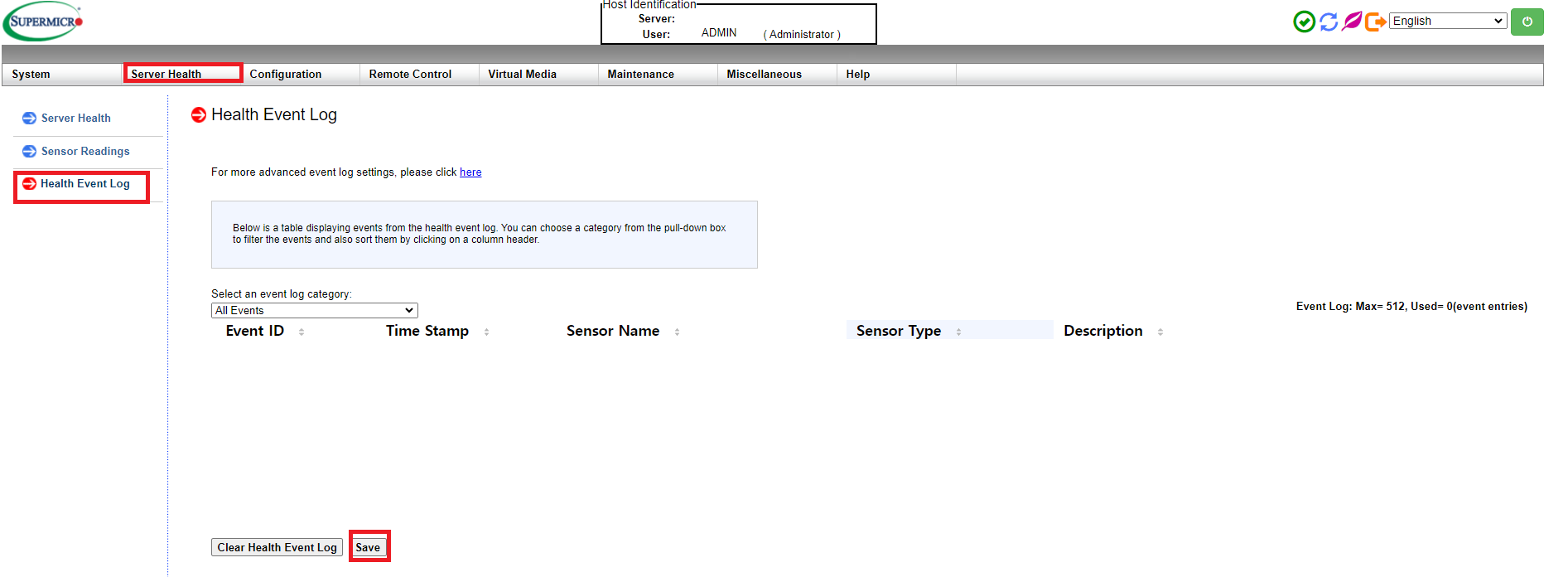Open the Maintenance menu

640,74
